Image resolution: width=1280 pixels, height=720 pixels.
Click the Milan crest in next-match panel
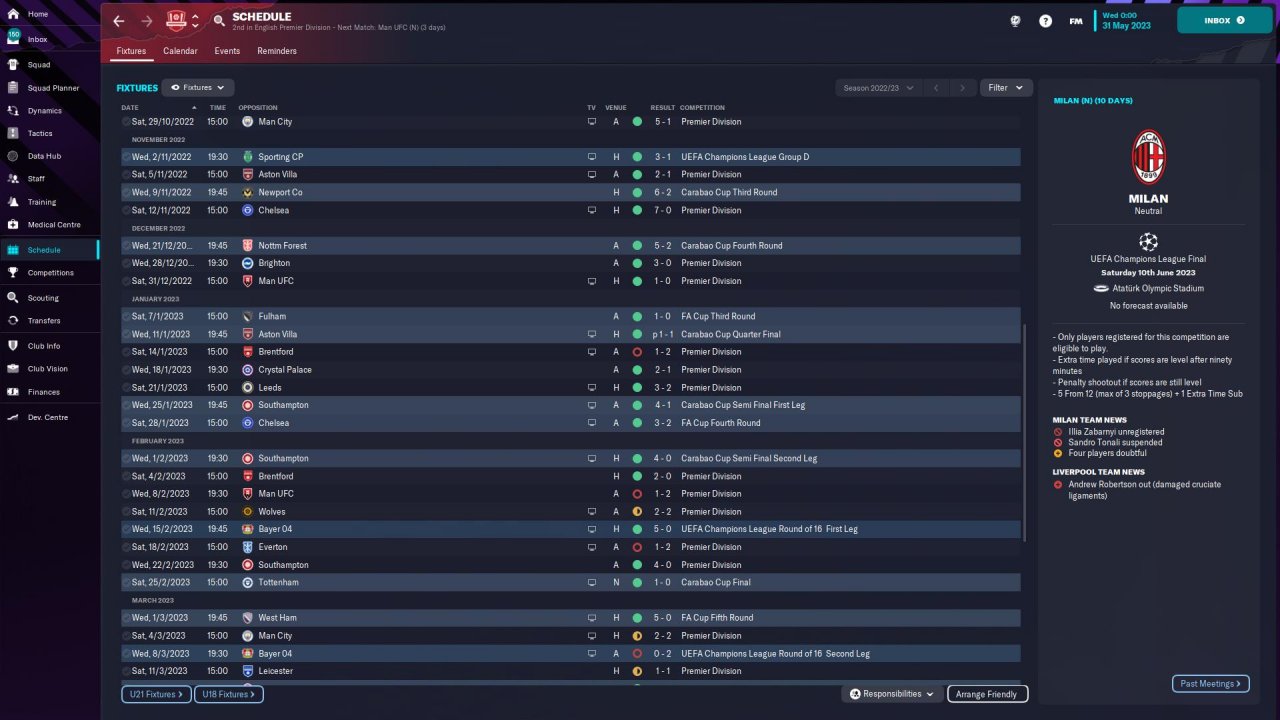[x=1148, y=157]
